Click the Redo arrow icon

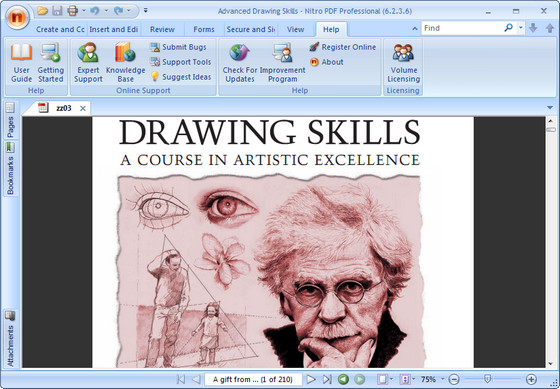[118, 11]
